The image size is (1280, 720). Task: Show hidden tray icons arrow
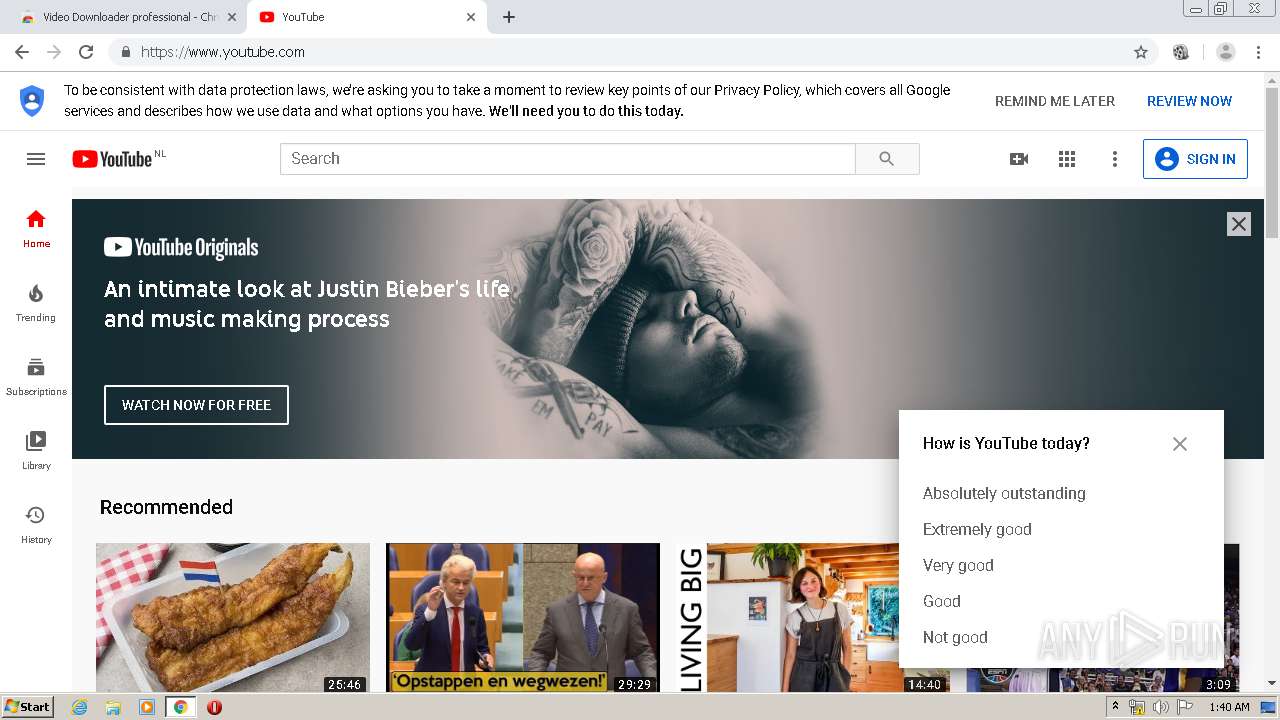(1115, 707)
